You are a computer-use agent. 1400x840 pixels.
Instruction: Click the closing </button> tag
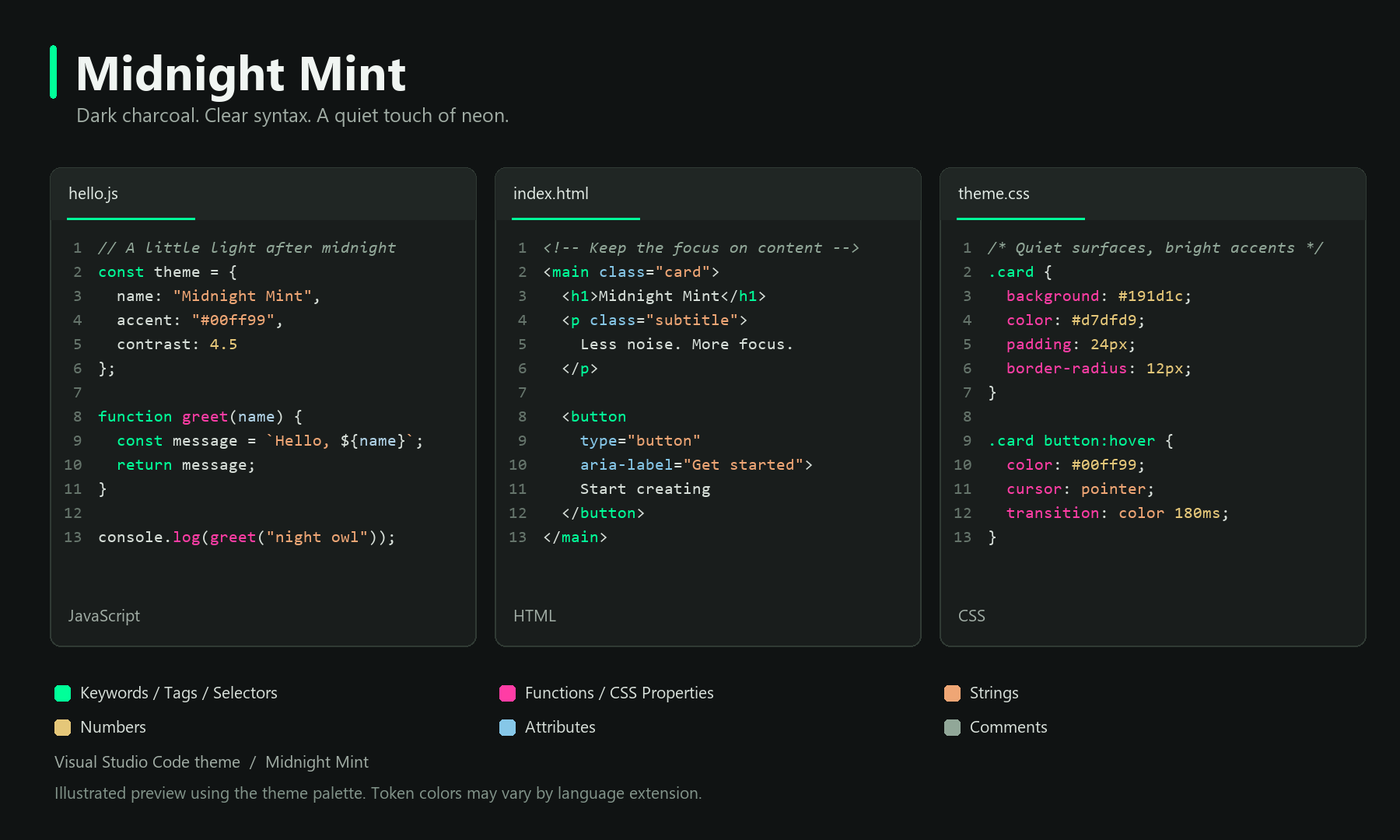pyautogui.click(x=603, y=513)
